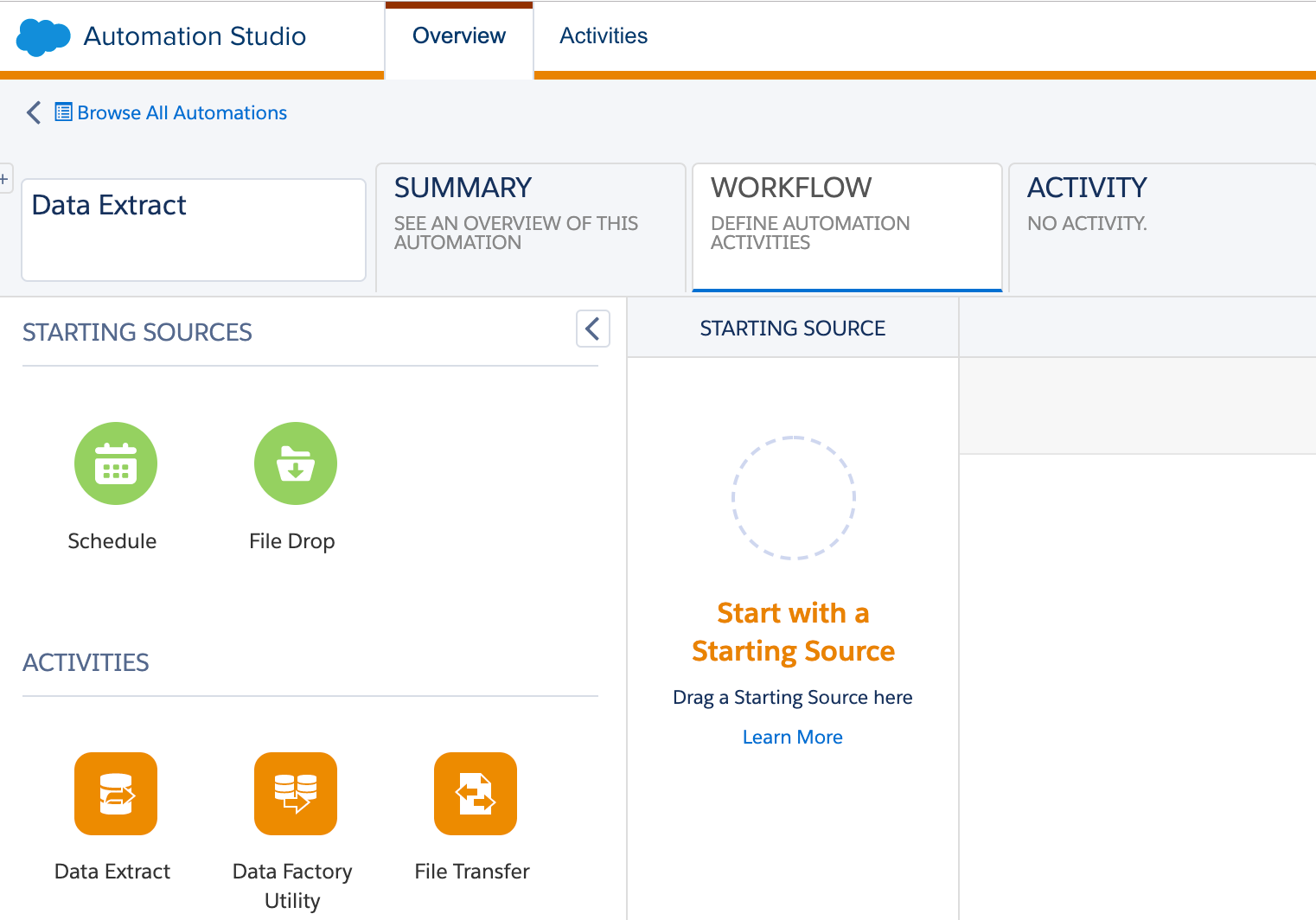
Task: Click the list icon beside Browse All Automations
Action: 63,112
